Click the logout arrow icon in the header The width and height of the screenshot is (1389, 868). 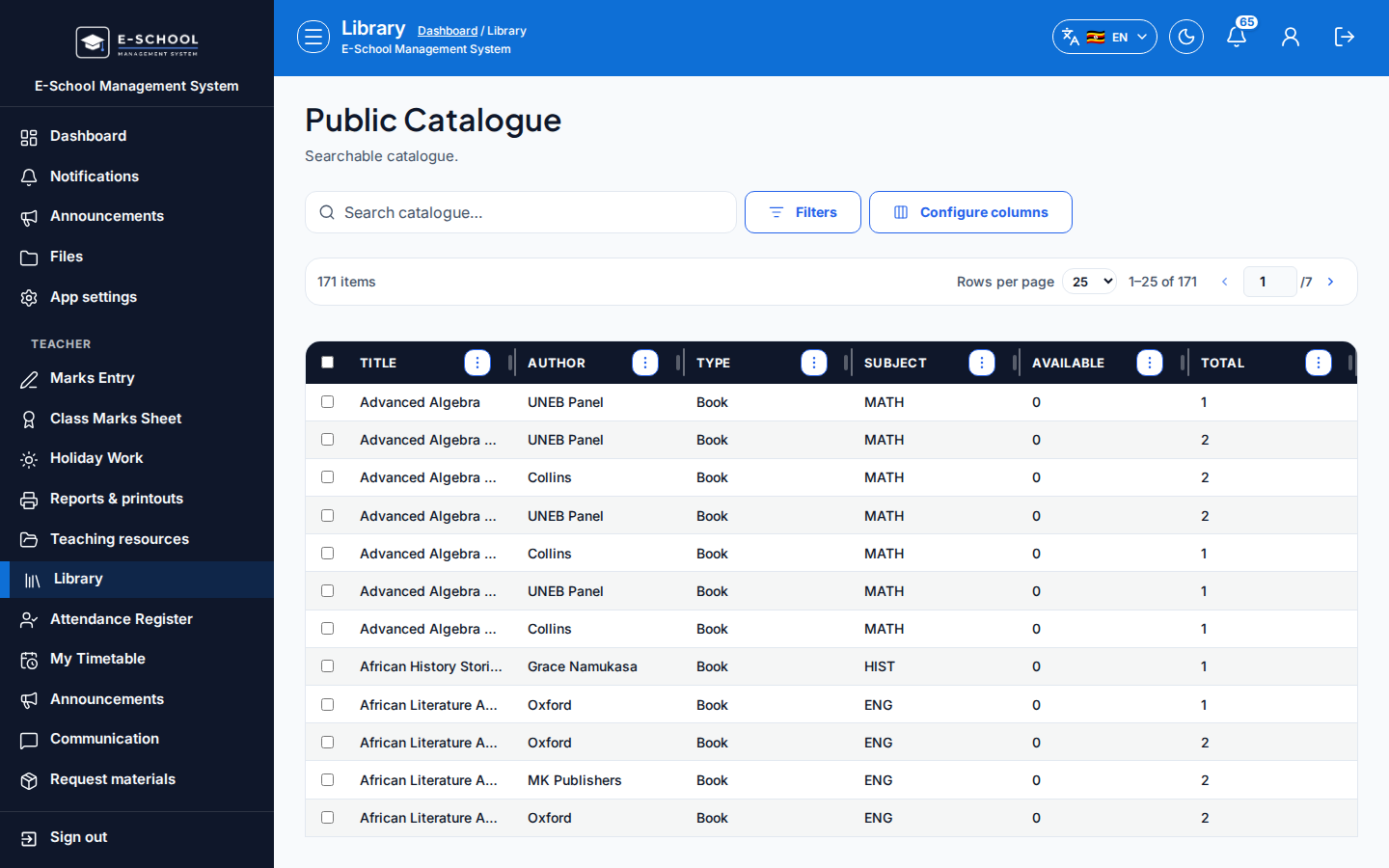coord(1345,37)
